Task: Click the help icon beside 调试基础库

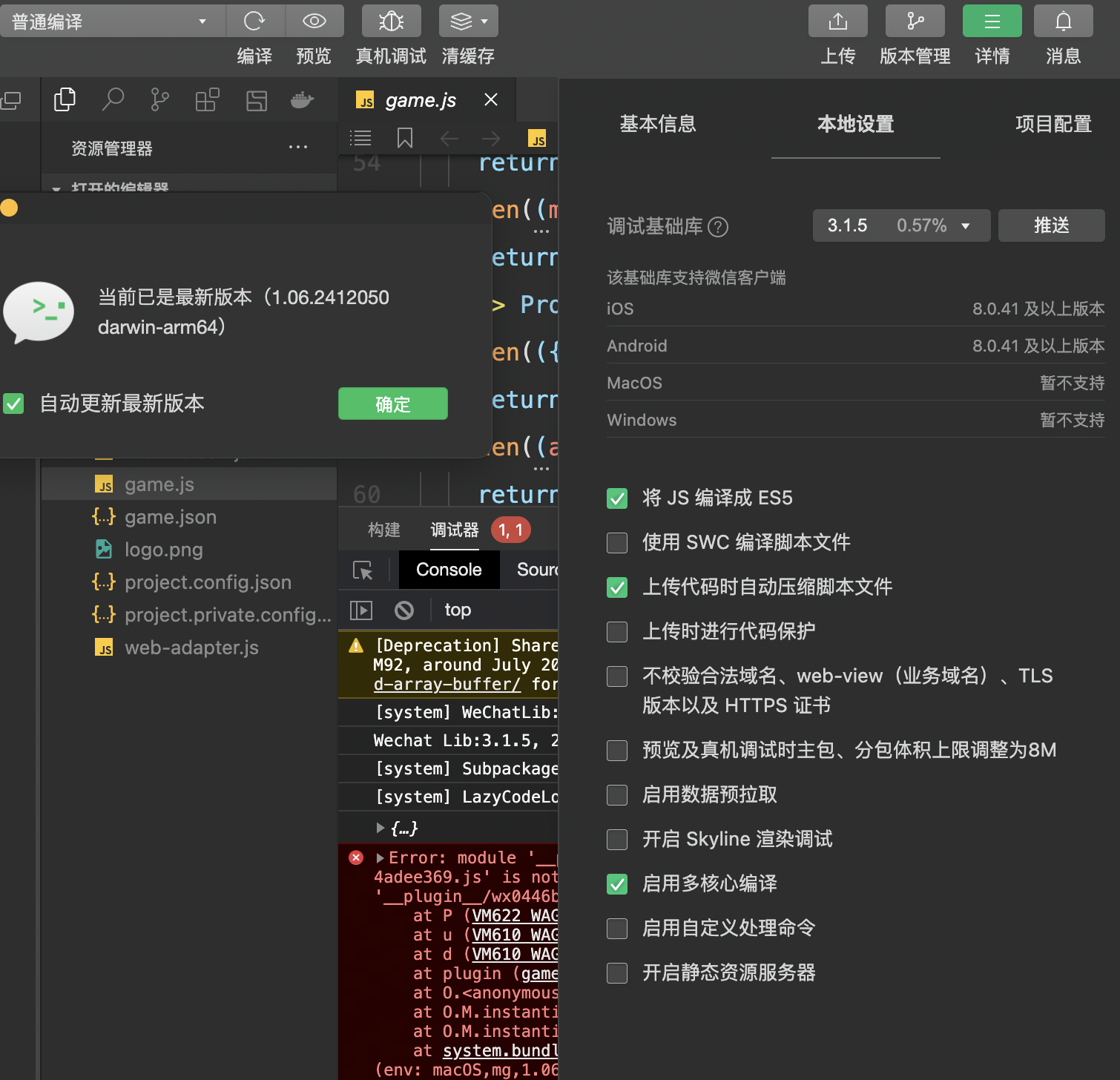Action: 718,226
